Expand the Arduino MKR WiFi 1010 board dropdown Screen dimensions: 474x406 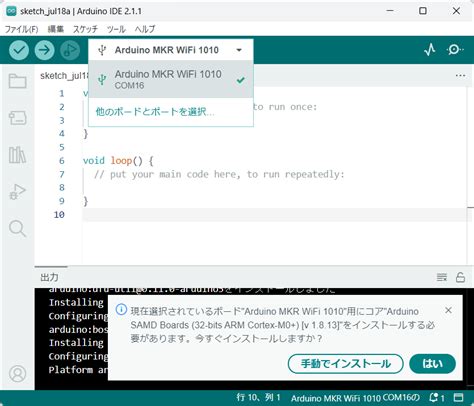pyautogui.click(x=171, y=50)
